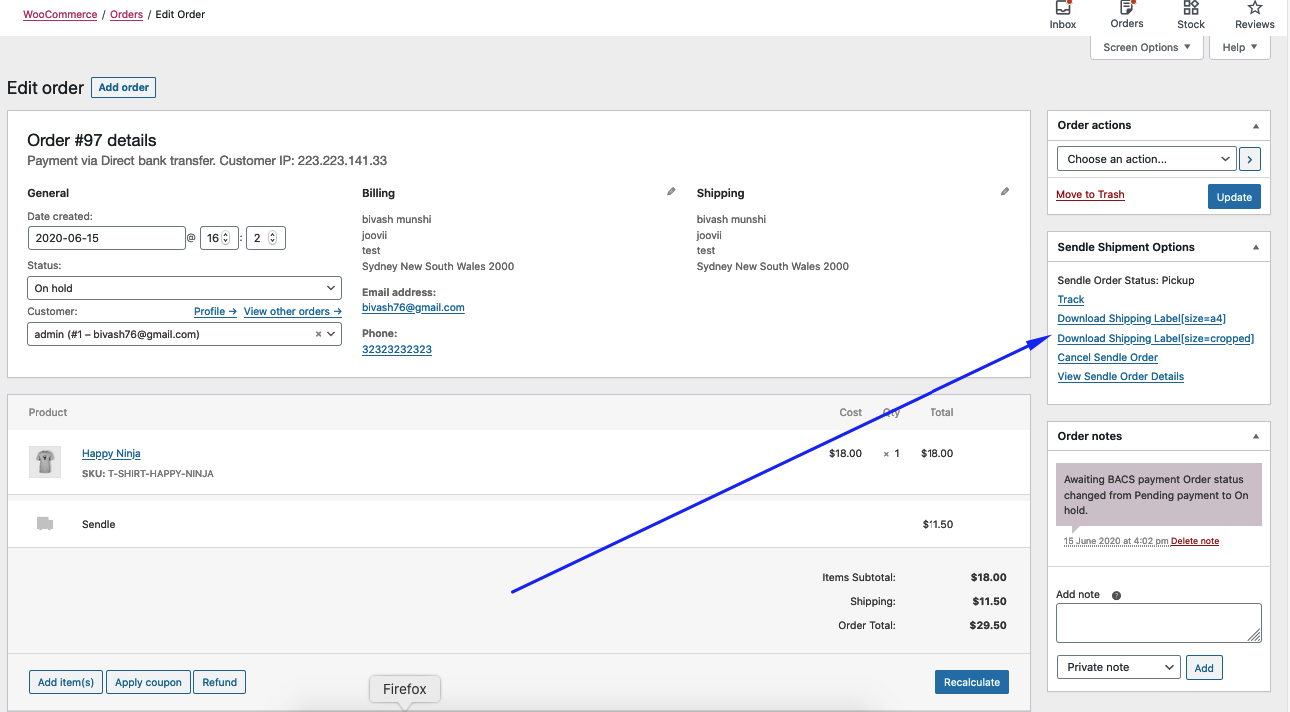
Task: Click the Happy Ninja product thumbnail
Action: click(45, 461)
